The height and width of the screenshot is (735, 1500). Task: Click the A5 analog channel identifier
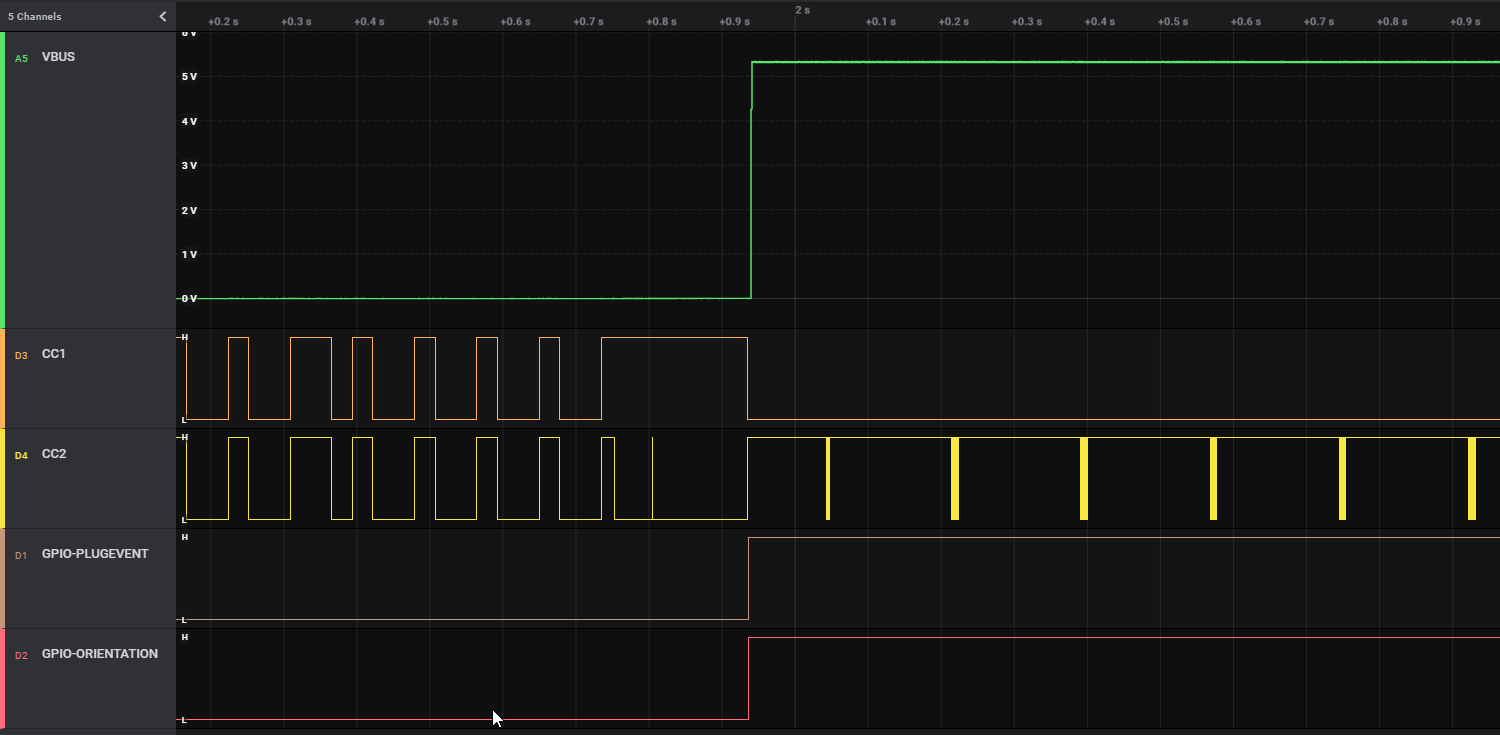click(21, 58)
